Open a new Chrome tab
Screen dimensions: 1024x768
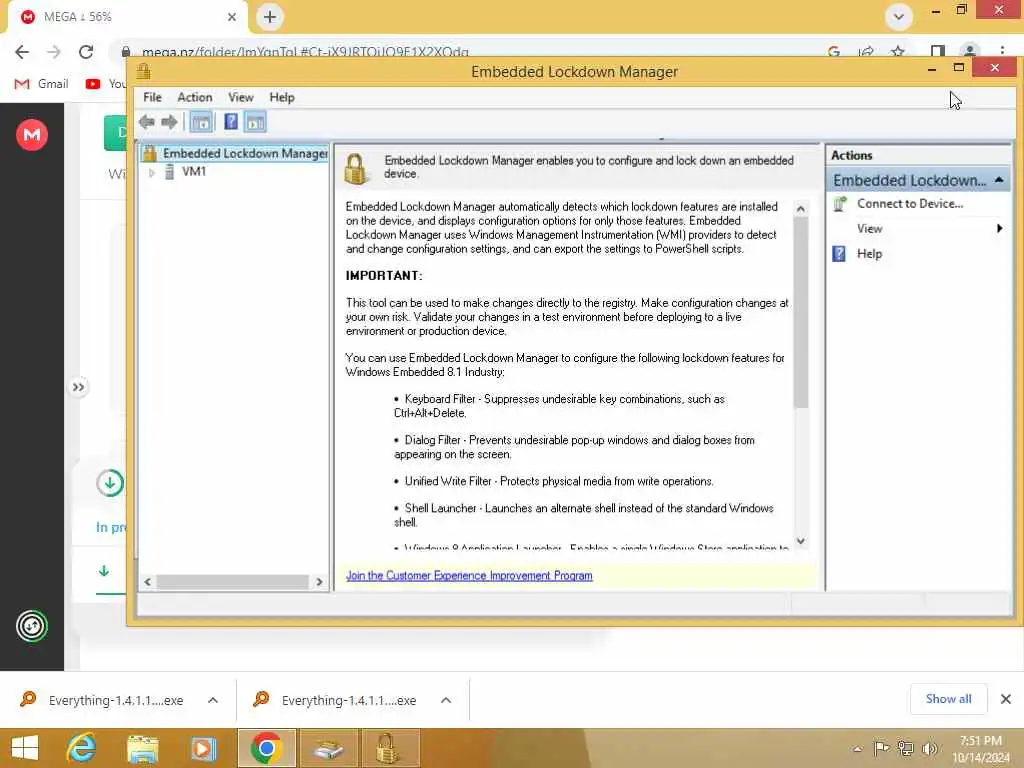[x=270, y=17]
